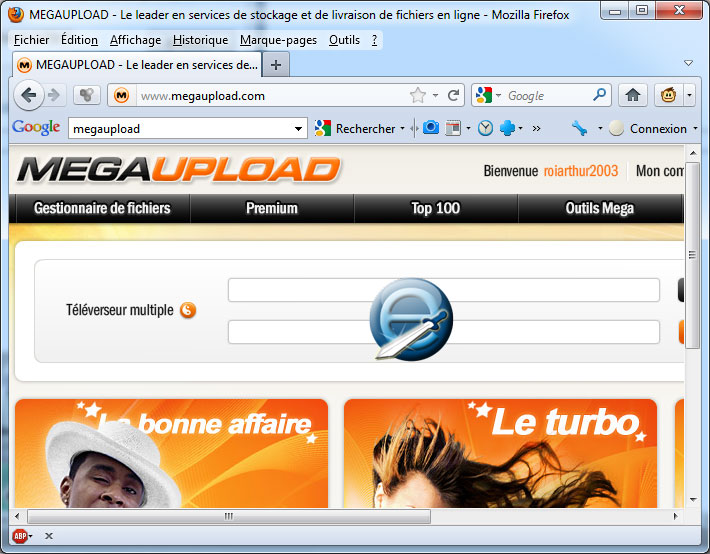
Task: Click the Adblock Plus ABP icon
Action: coord(20,536)
